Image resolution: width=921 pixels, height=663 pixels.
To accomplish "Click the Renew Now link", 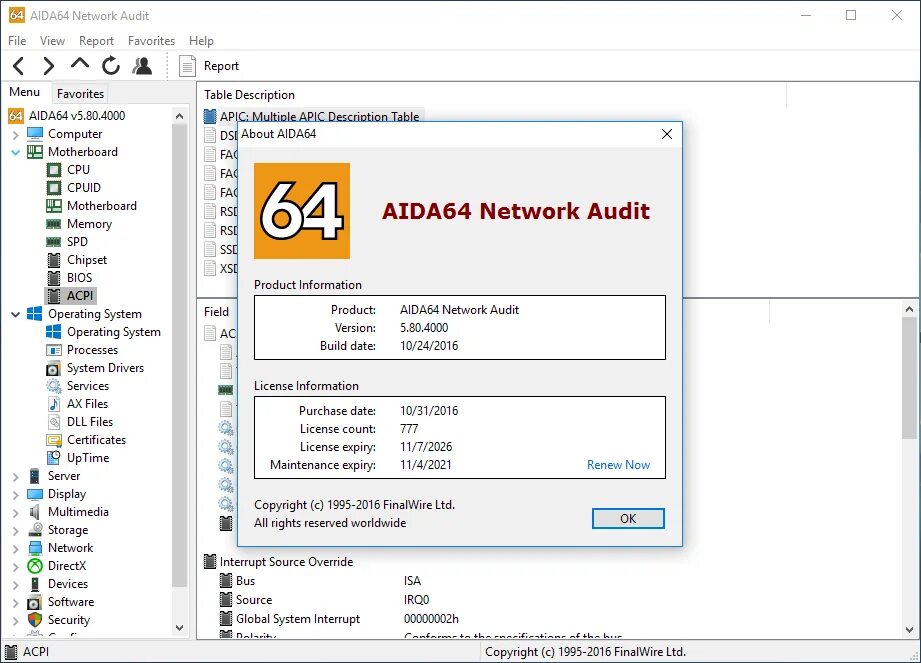I will (619, 465).
